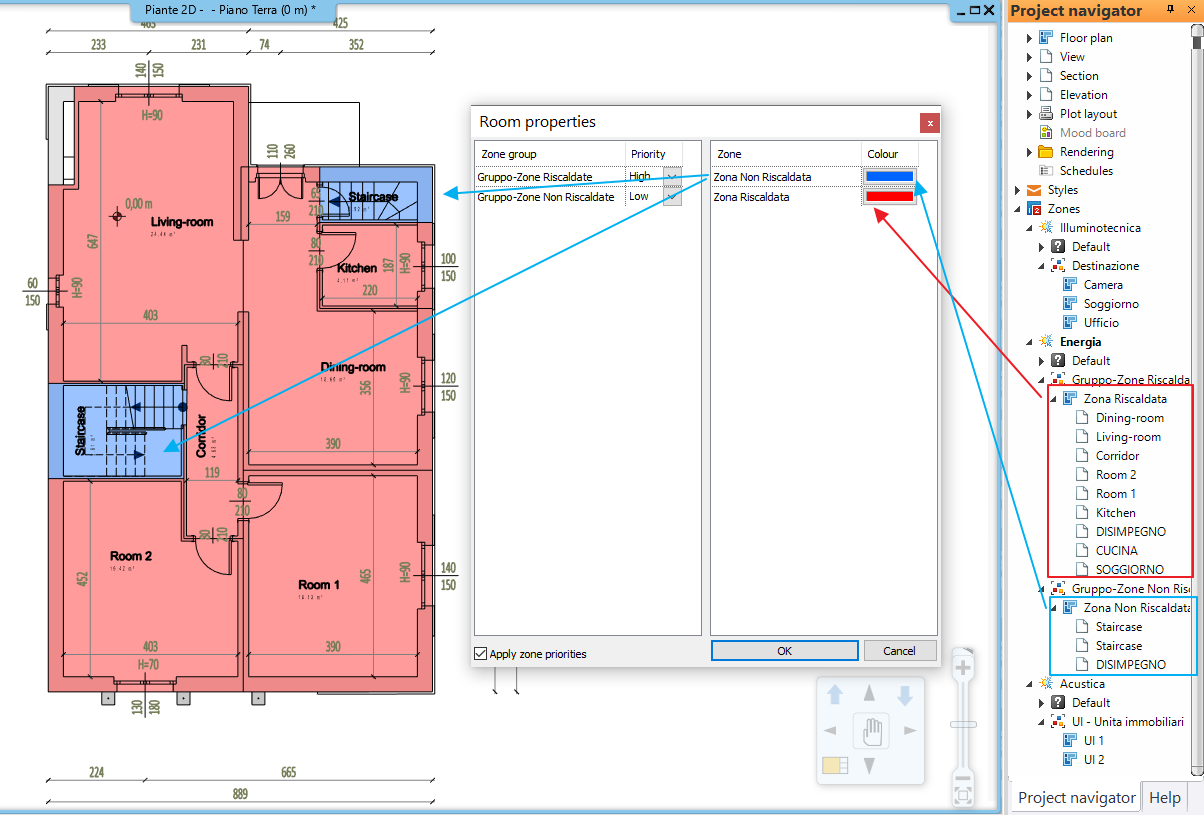Select the Plot layout printer icon
The width and height of the screenshot is (1204, 815).
[x=1046, y=114]
